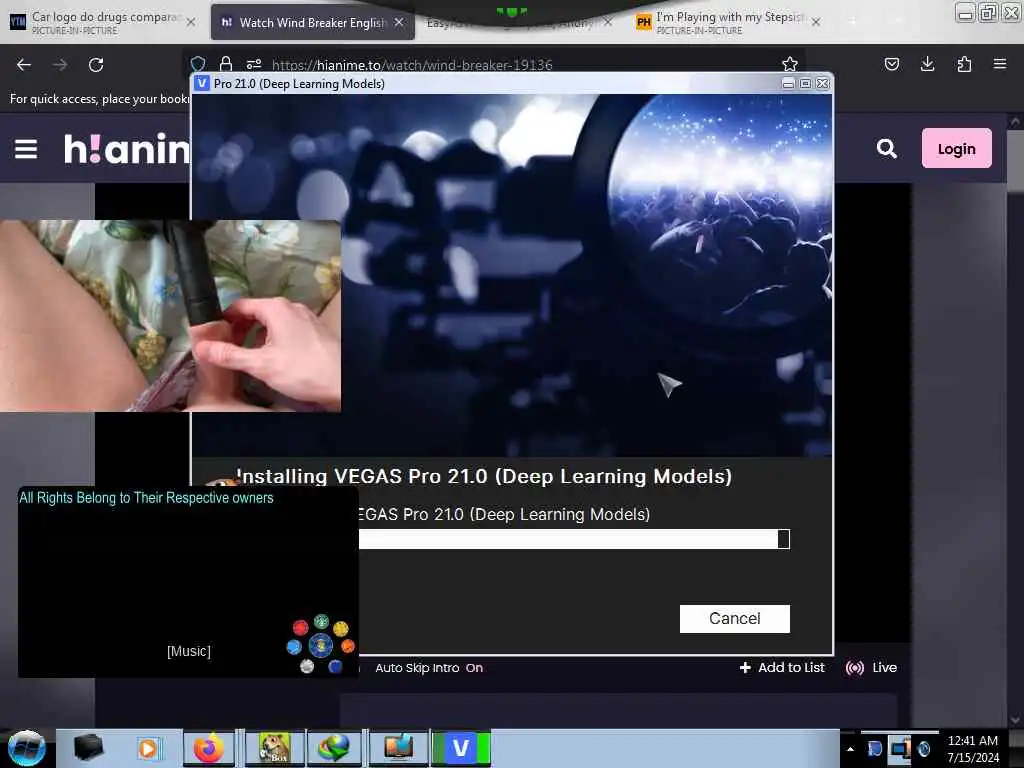
Task: Close the Car logo do drugs tab
Action: (x=191, y=22)
